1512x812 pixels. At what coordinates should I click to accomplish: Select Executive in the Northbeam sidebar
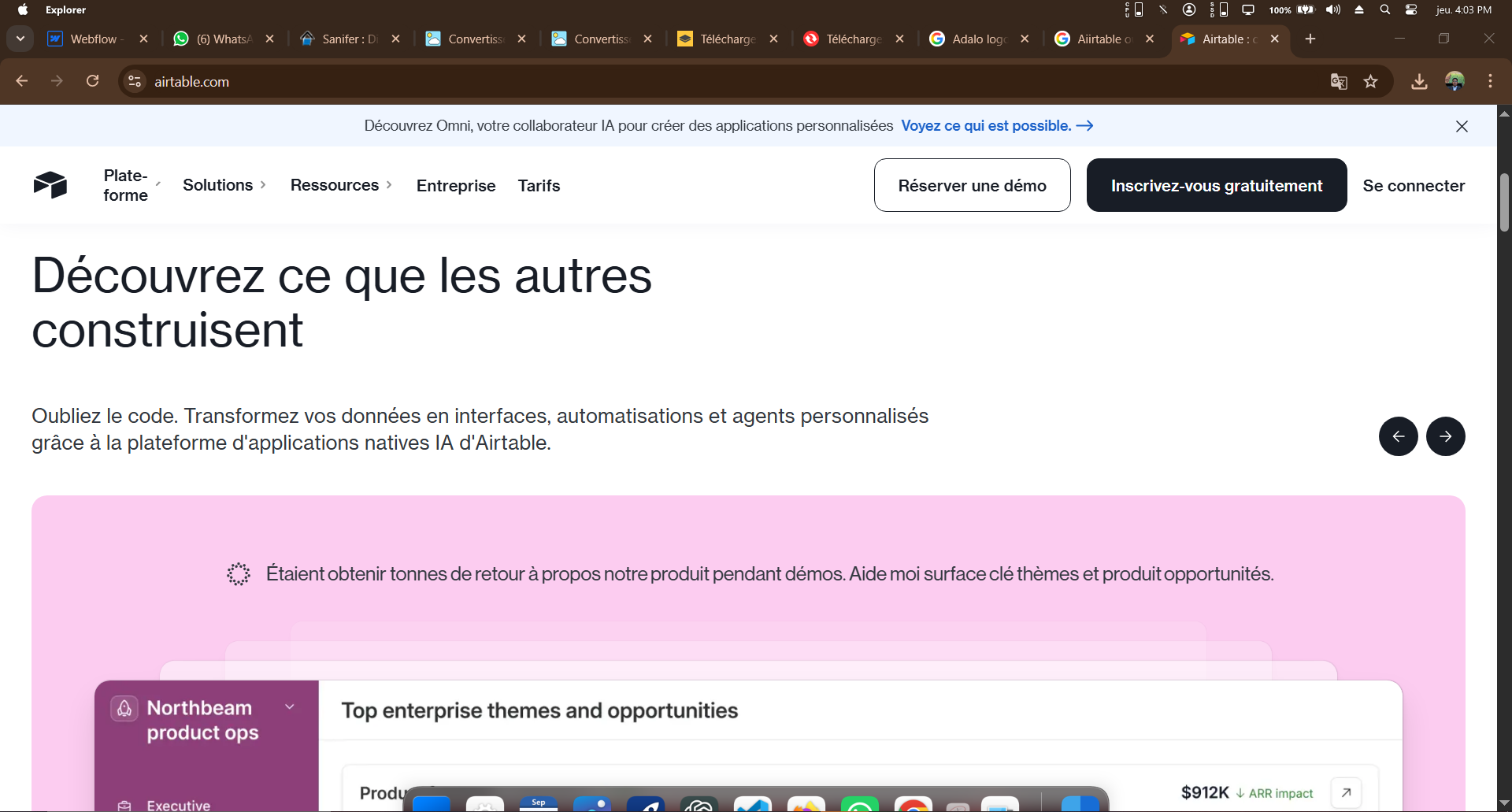tap(178, 805)
